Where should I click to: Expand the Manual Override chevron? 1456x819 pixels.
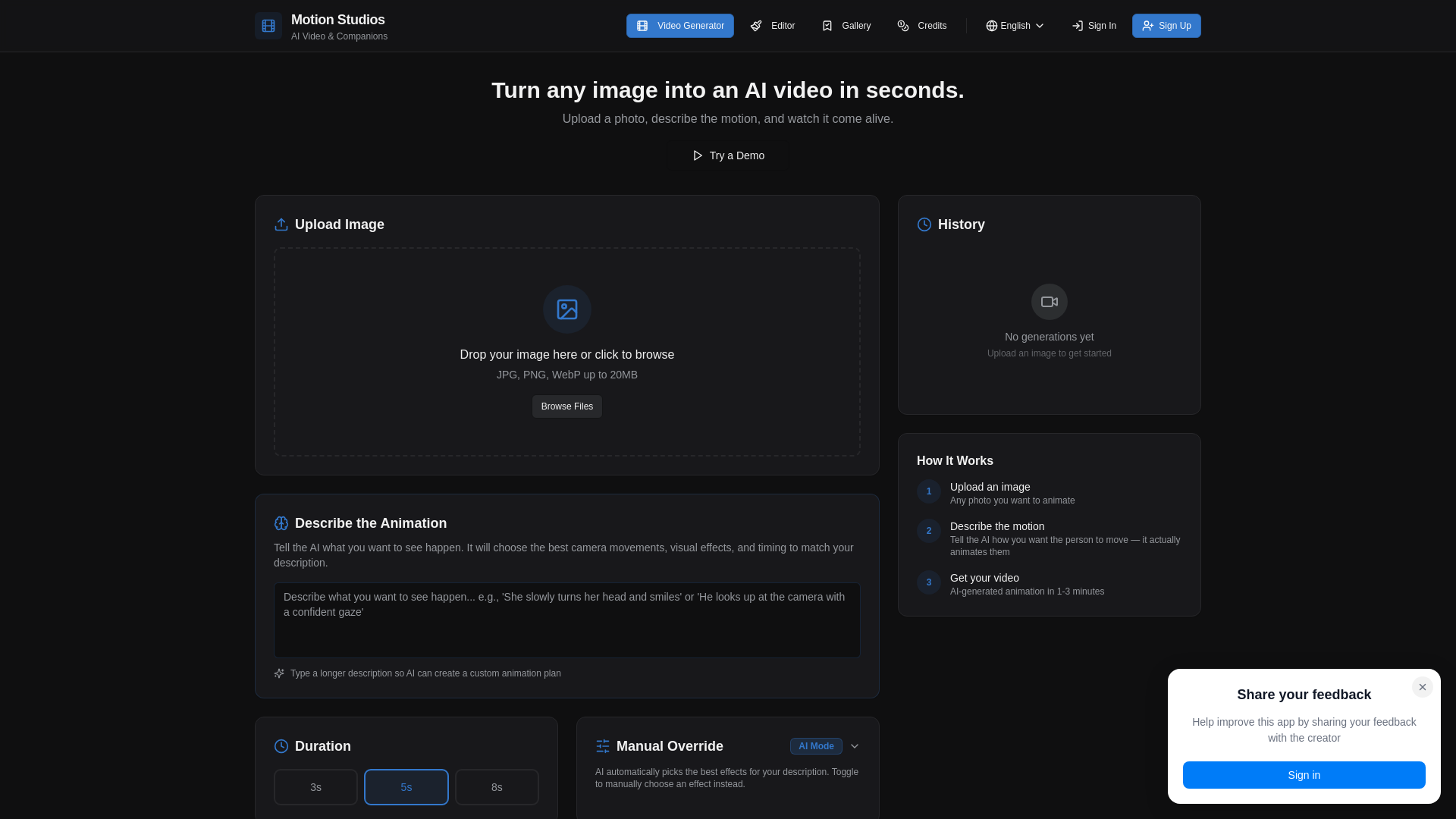pyautogui.click(x=855, y=746)
